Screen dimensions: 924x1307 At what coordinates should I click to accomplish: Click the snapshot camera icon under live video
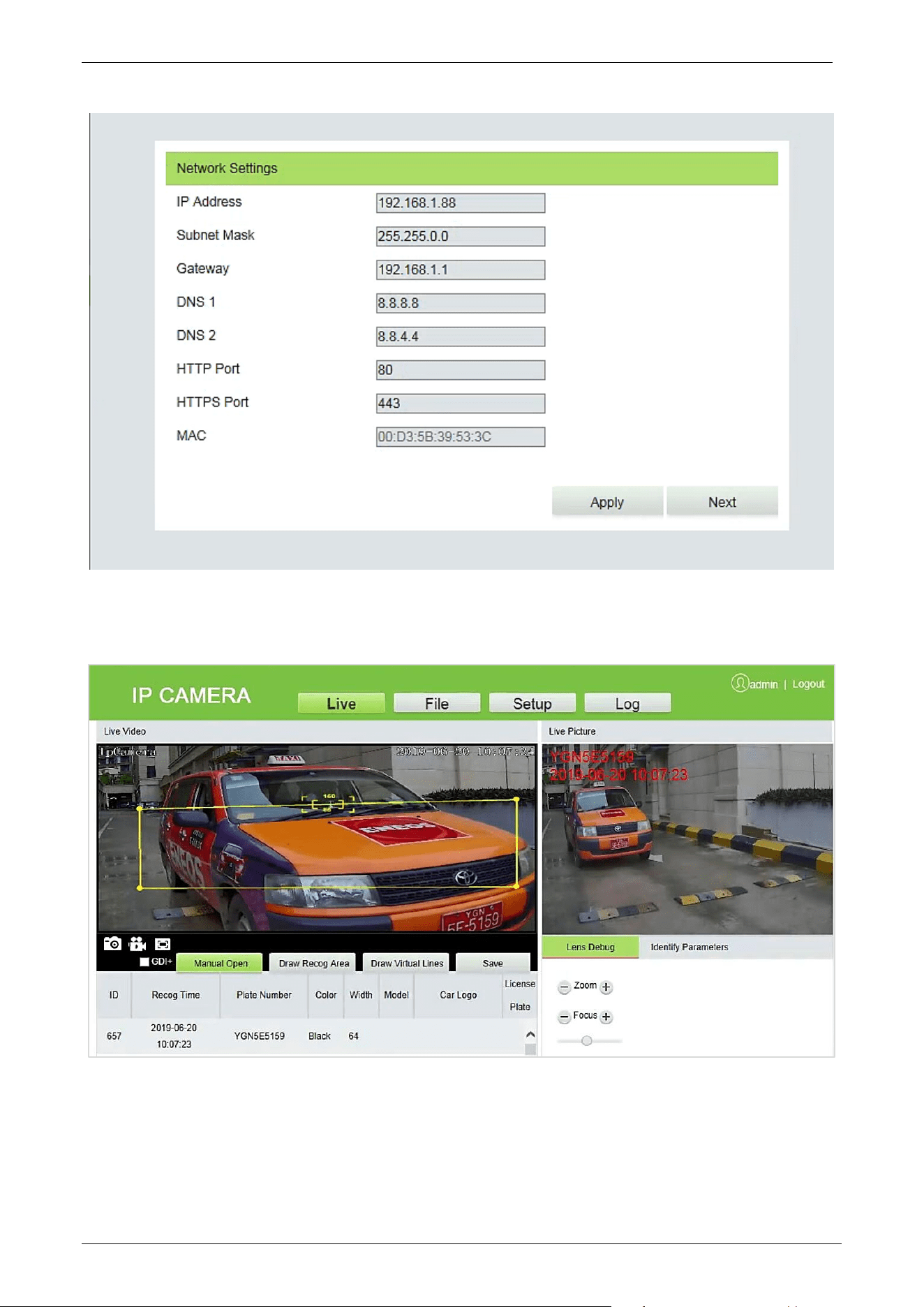pyautogui.click(x=112, y=944)
